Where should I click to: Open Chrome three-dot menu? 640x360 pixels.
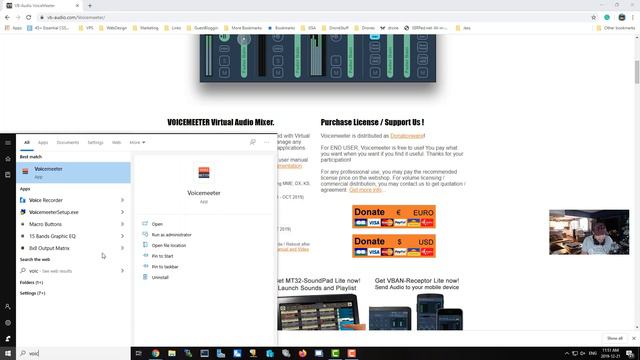click(x=633, y=18)
